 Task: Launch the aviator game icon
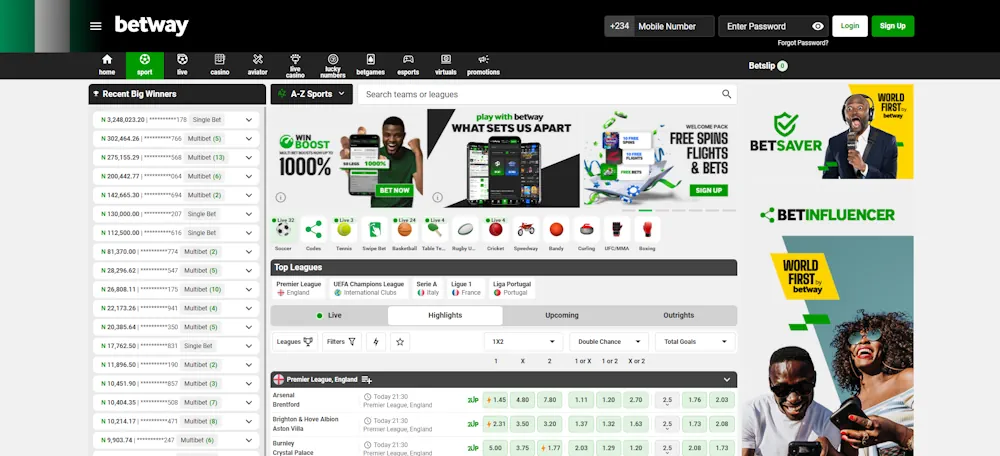coord(258,59)
